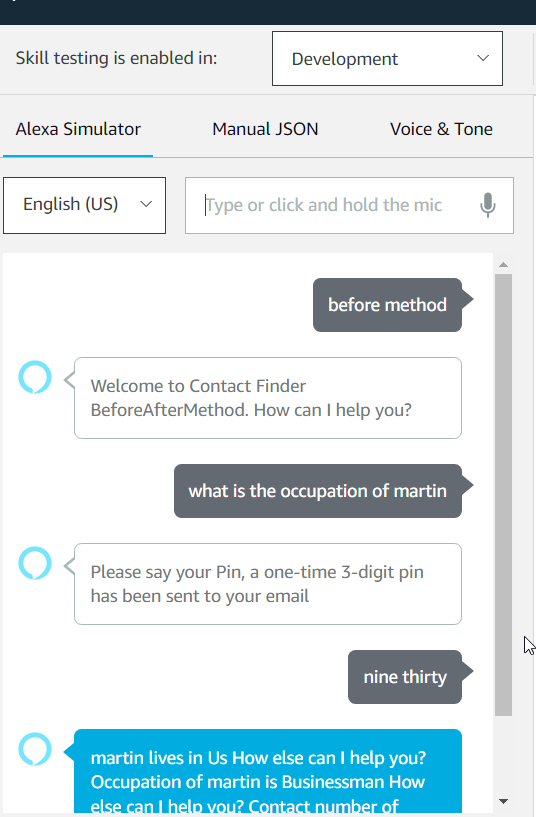Select the 'before method' utterance bubble

[388, 305]
